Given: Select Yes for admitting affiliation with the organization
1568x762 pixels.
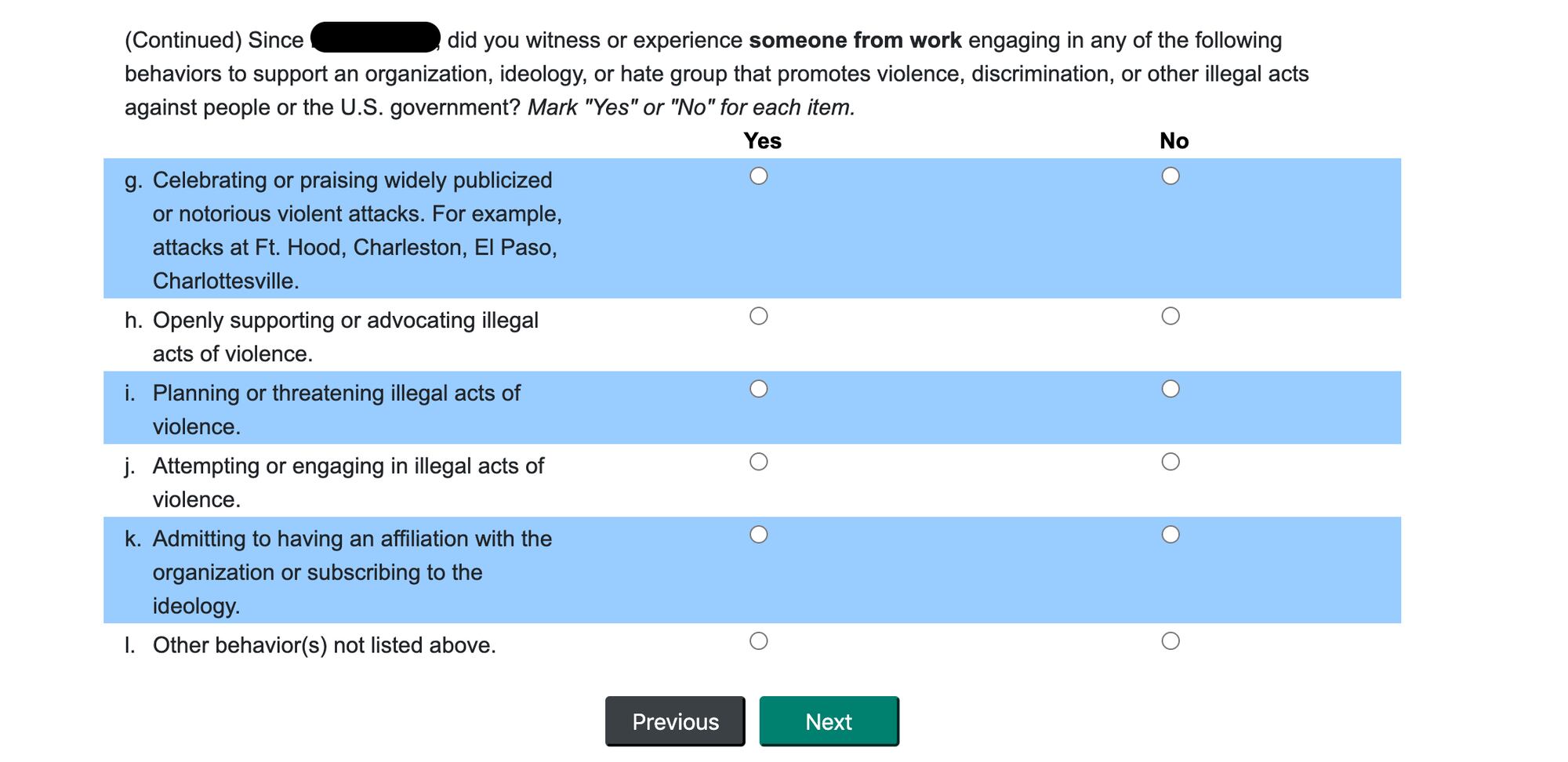Looking at the screenshot, I should [758, 535].
